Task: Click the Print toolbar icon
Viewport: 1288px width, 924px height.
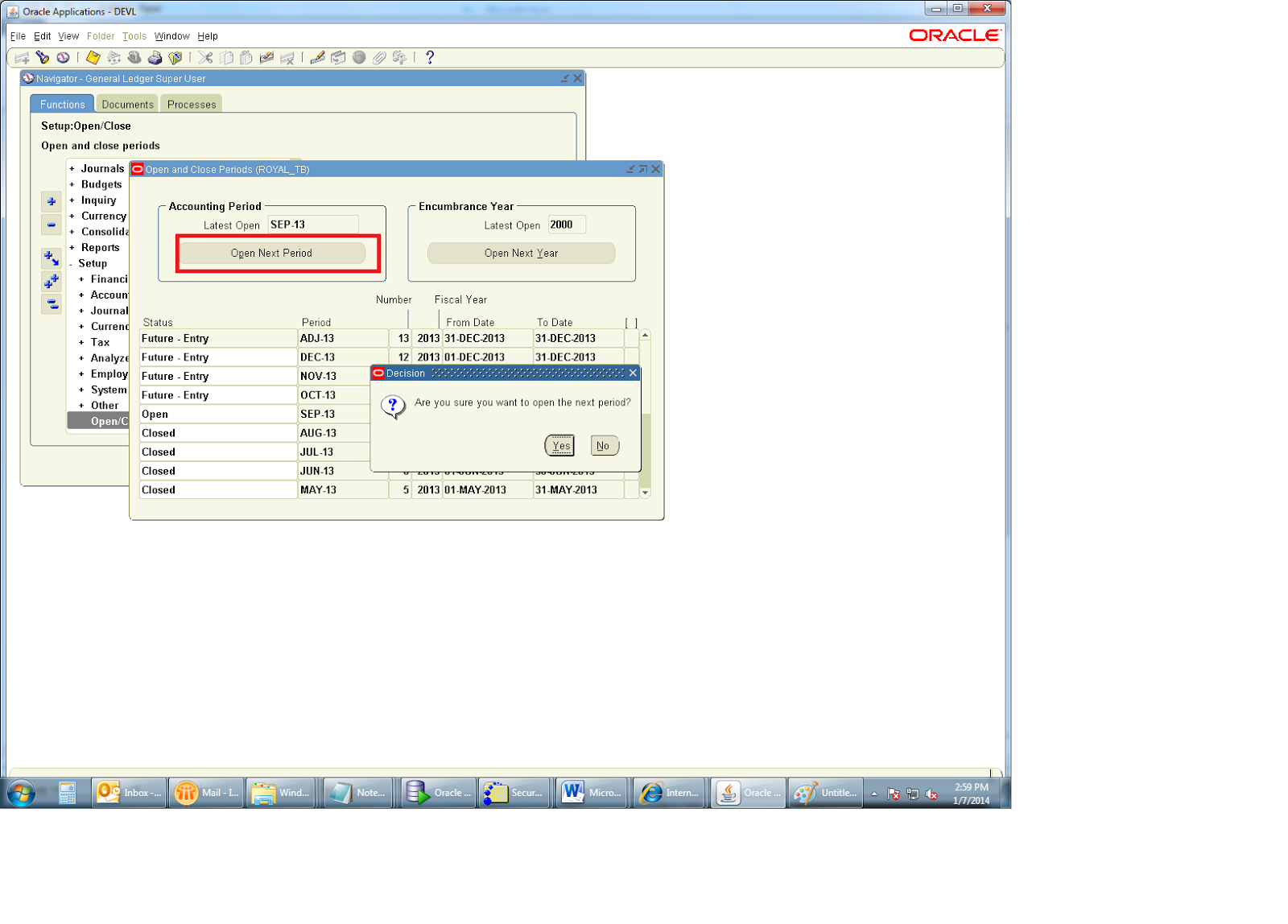Action: (x=155, y=58)
